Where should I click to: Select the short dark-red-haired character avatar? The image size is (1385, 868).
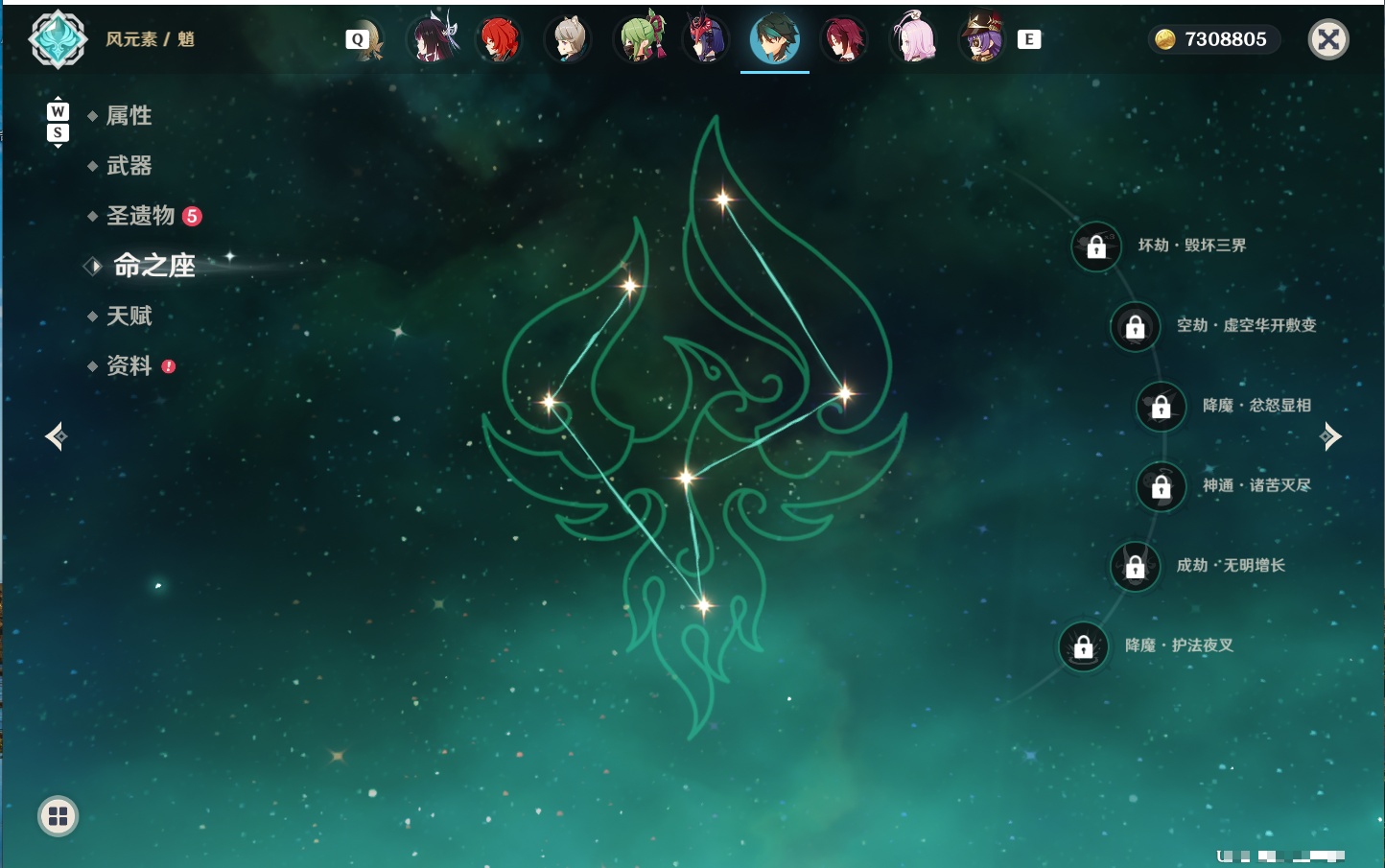[x=844, y=39]
